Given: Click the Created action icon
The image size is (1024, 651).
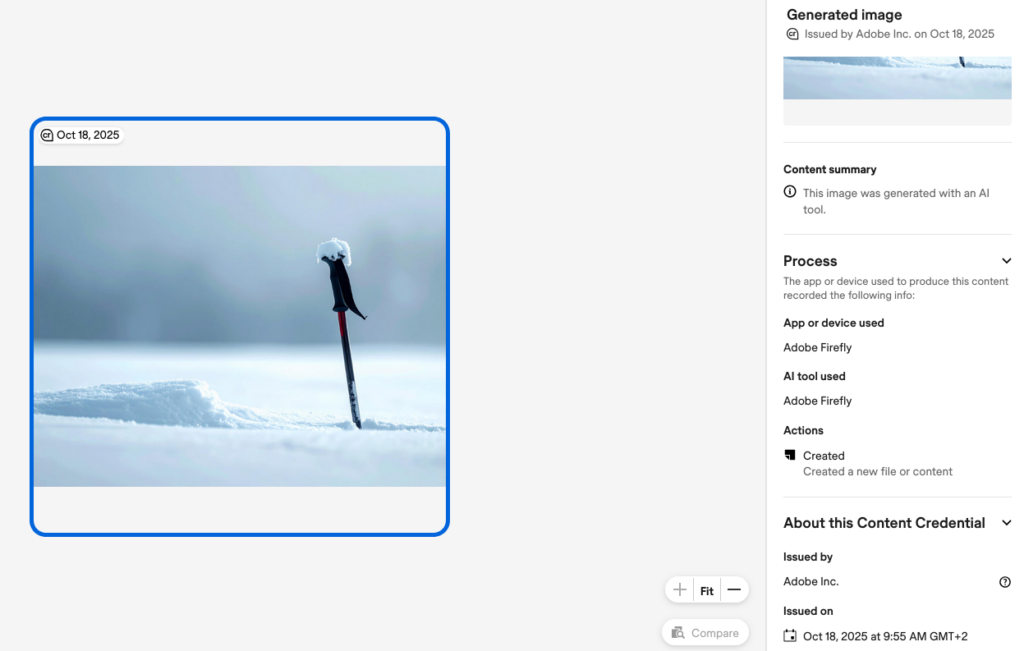Looking at the screenshot, I should coord(790,455).
